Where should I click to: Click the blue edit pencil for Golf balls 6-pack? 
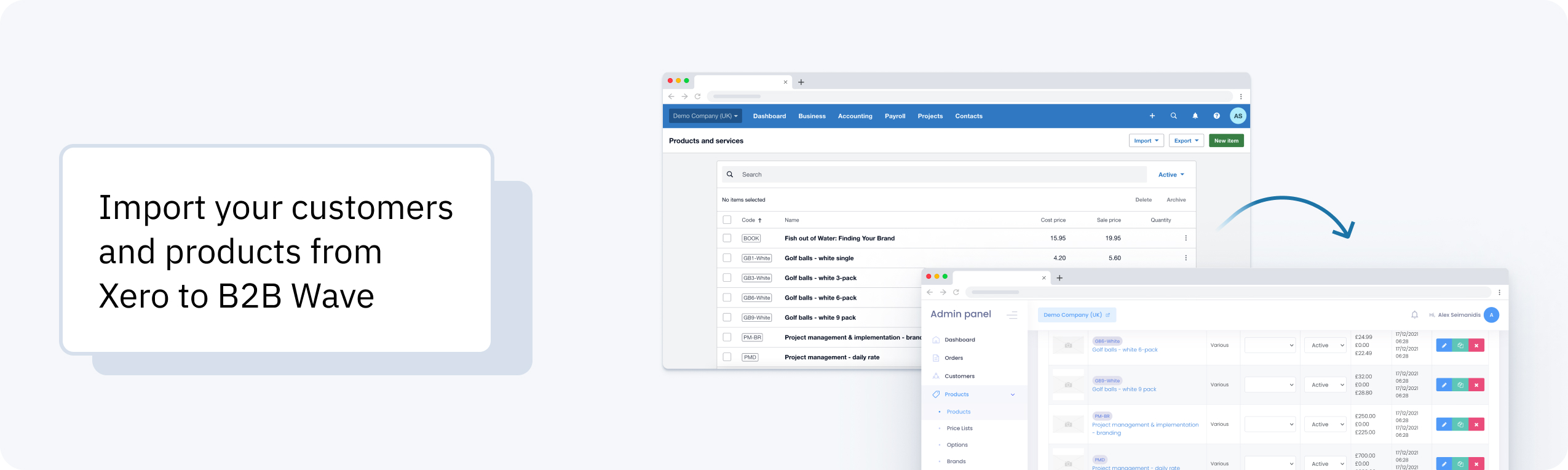[1444, 346]
